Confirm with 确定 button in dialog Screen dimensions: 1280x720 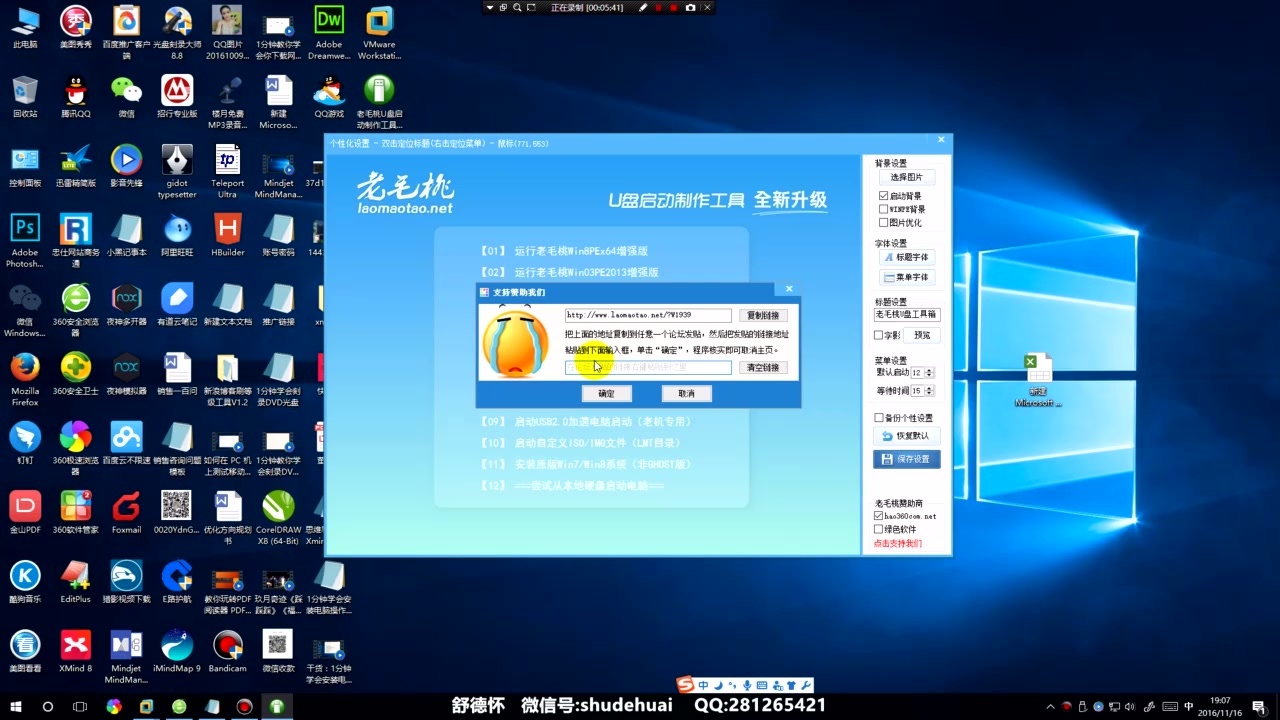pos(606,393)
